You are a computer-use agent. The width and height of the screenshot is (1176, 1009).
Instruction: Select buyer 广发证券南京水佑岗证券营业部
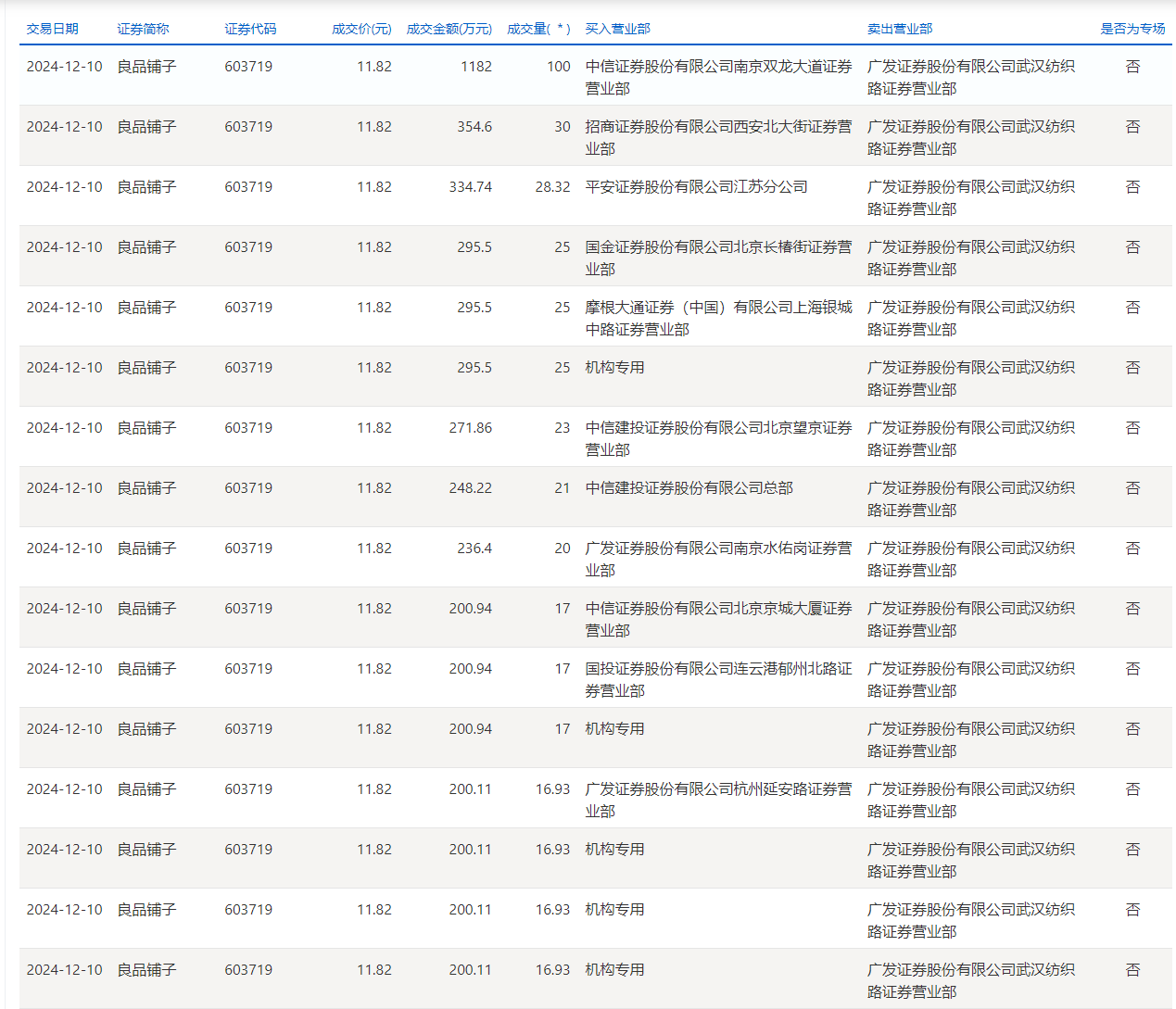pyautogui.click(x=718, y=560)
